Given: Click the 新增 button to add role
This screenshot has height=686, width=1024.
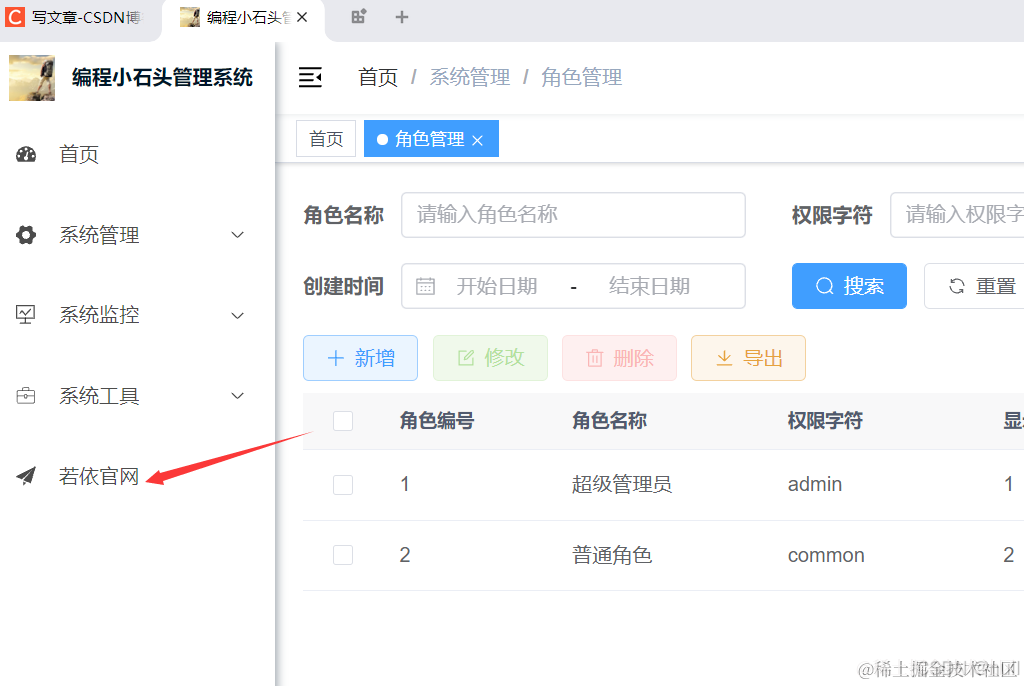Looking at the screenshot, I should [360, 358].
